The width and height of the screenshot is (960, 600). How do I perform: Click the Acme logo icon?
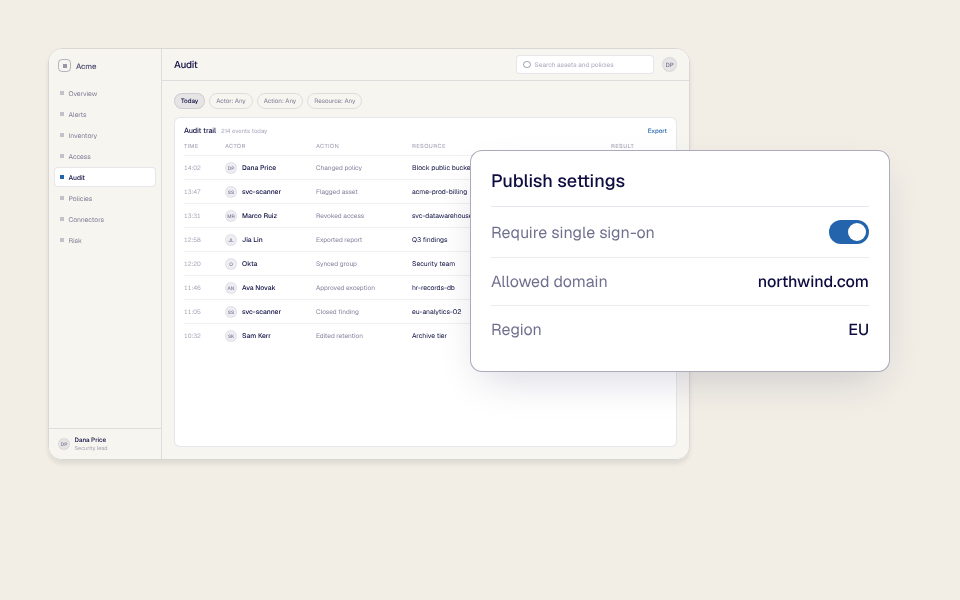coord(64,66)
